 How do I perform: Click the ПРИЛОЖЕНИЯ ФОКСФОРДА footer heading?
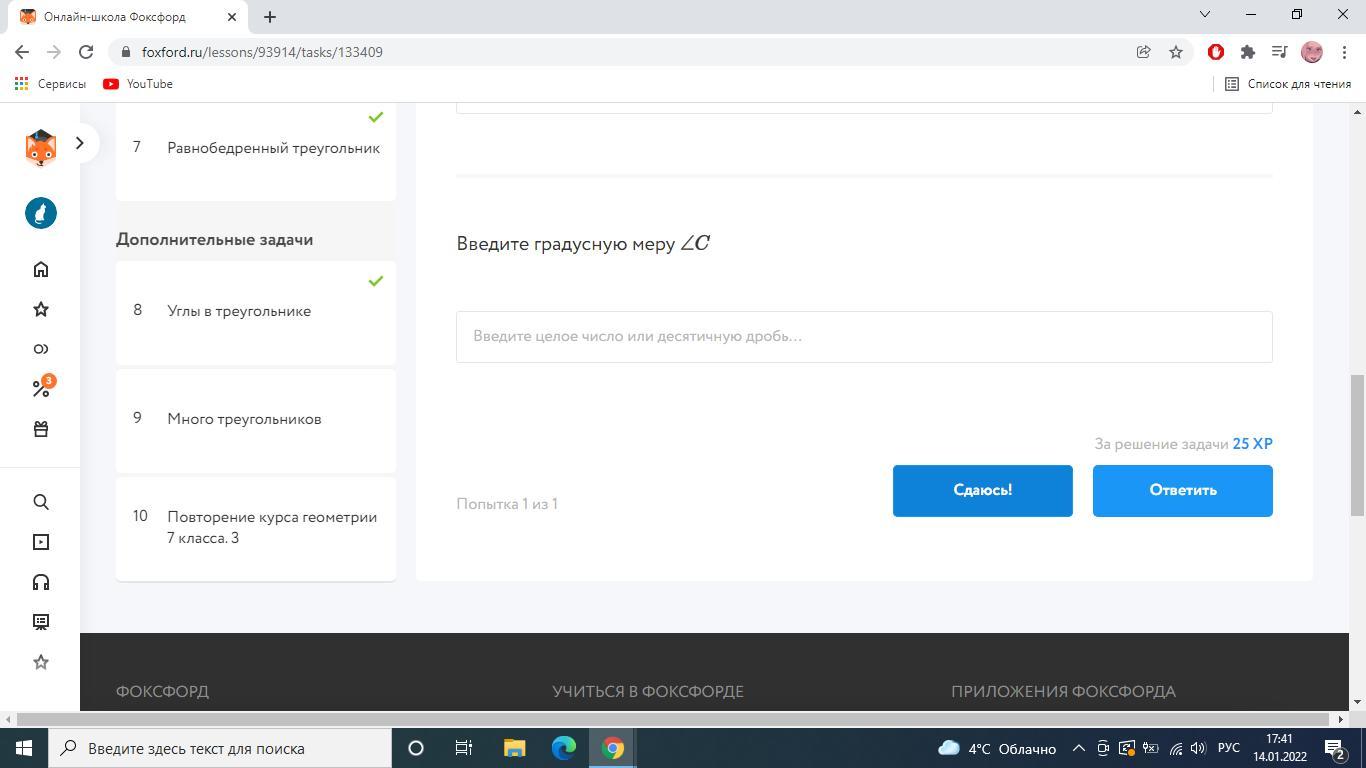1063,691
